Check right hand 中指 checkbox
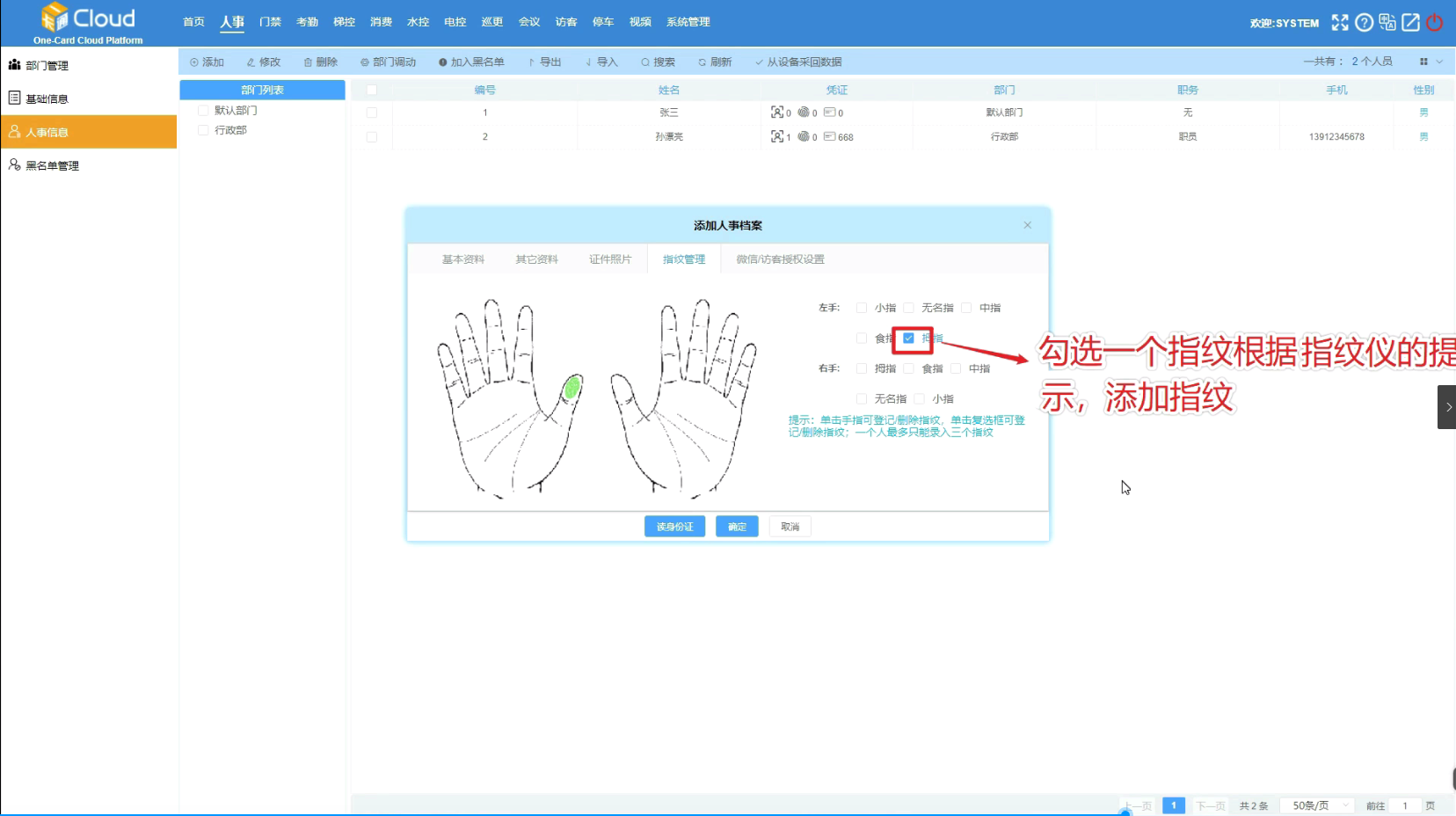 pos(956,368)
